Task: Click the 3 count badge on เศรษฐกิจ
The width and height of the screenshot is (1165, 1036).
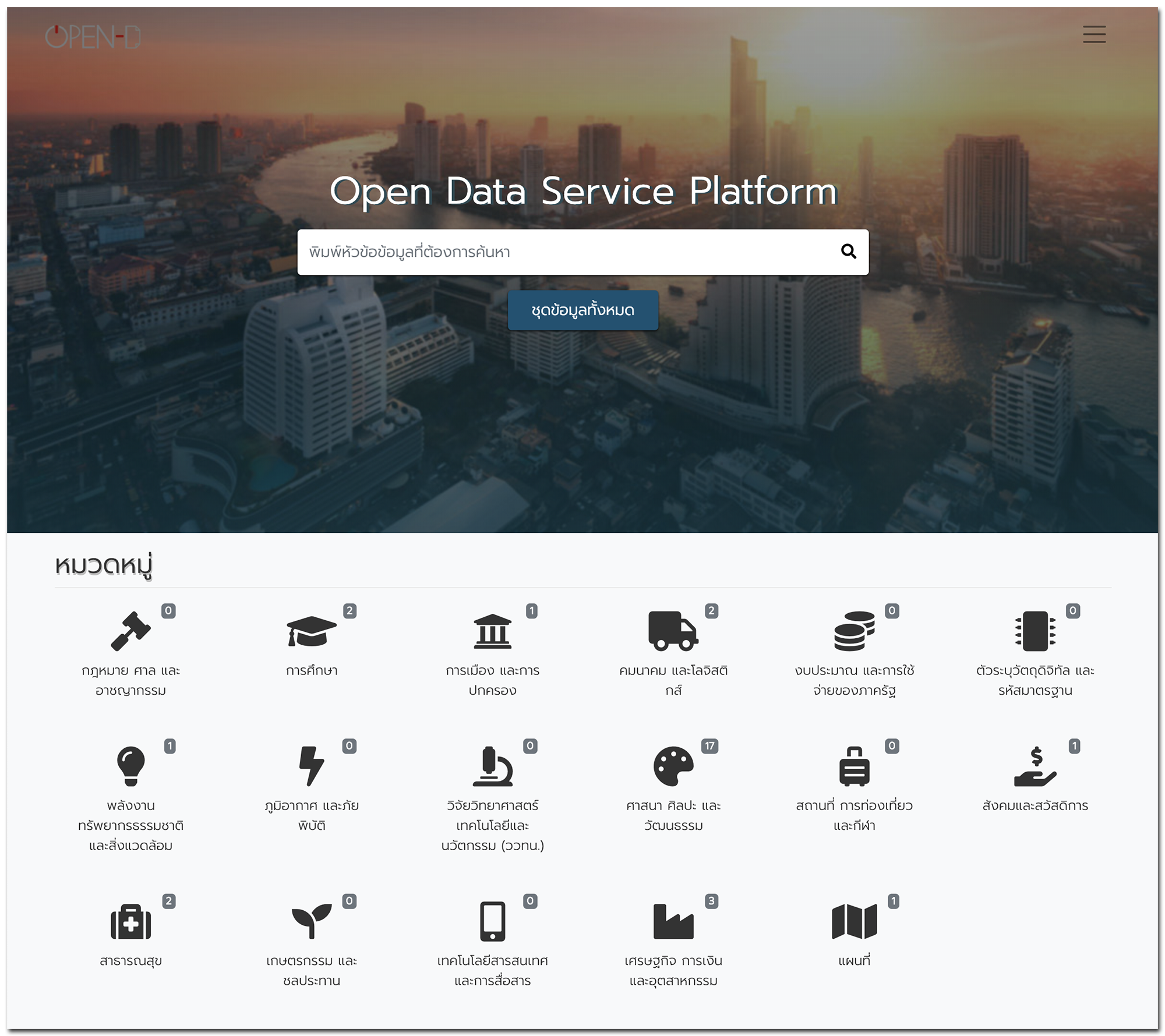Action: point(711,901)
